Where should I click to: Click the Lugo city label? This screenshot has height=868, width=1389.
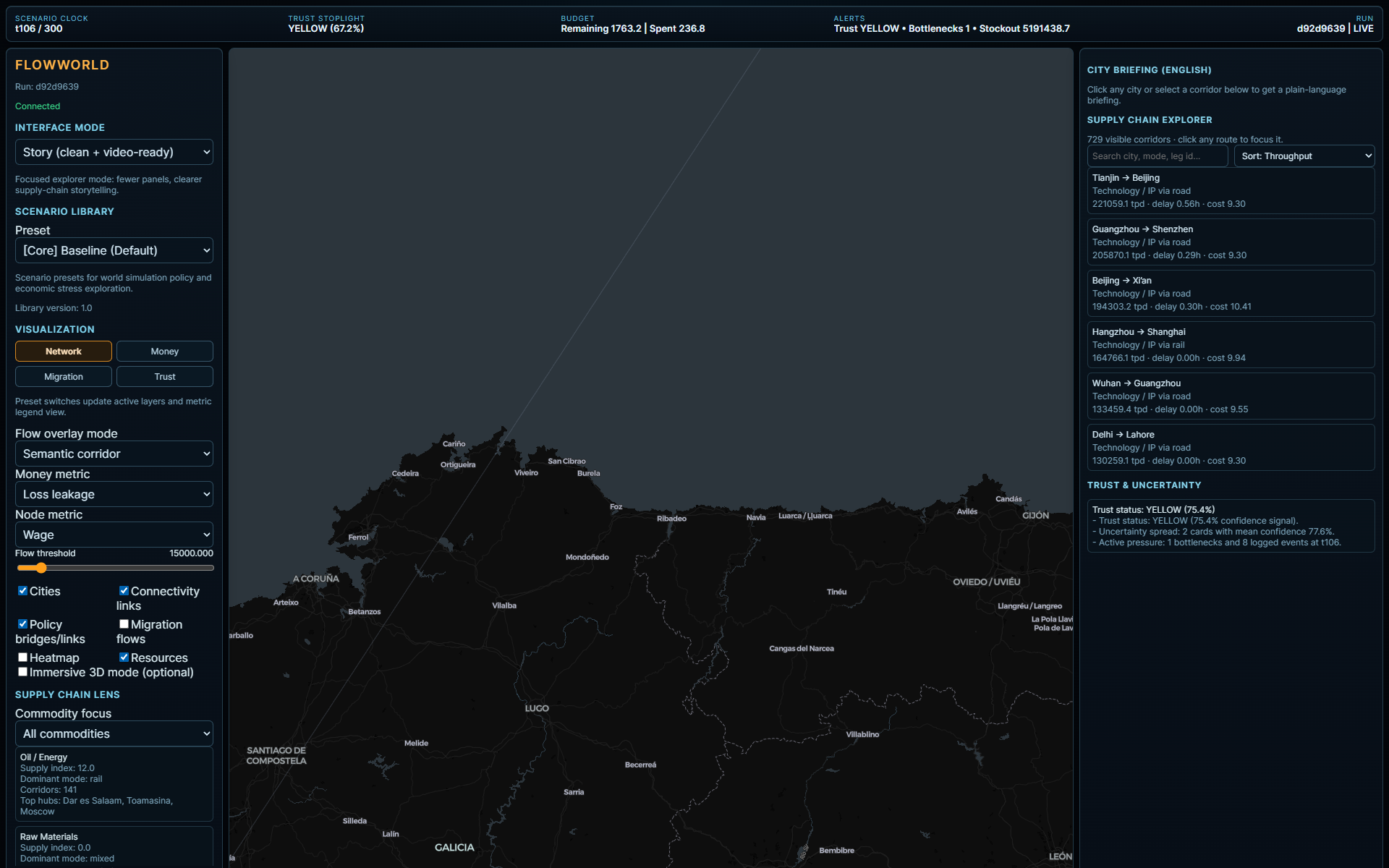click(x=537, y=708)
